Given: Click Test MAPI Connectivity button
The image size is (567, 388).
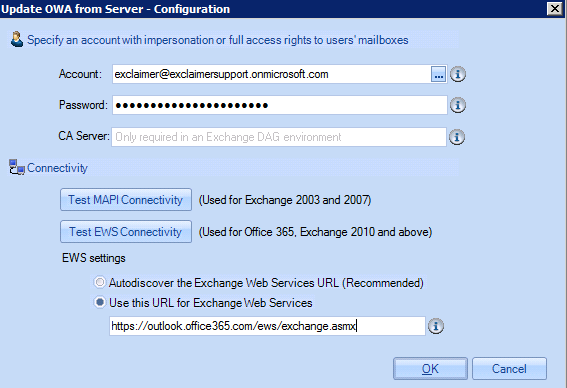Looking at the screenshot, I should (x=126, y=200).
